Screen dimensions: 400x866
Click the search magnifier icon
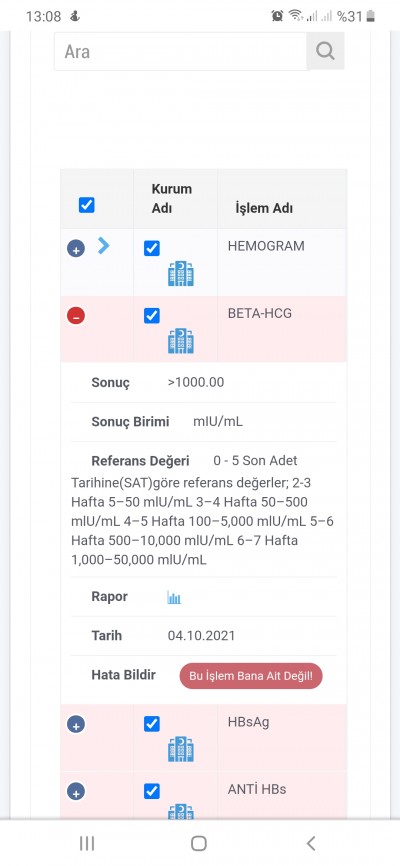pos(325,51)
